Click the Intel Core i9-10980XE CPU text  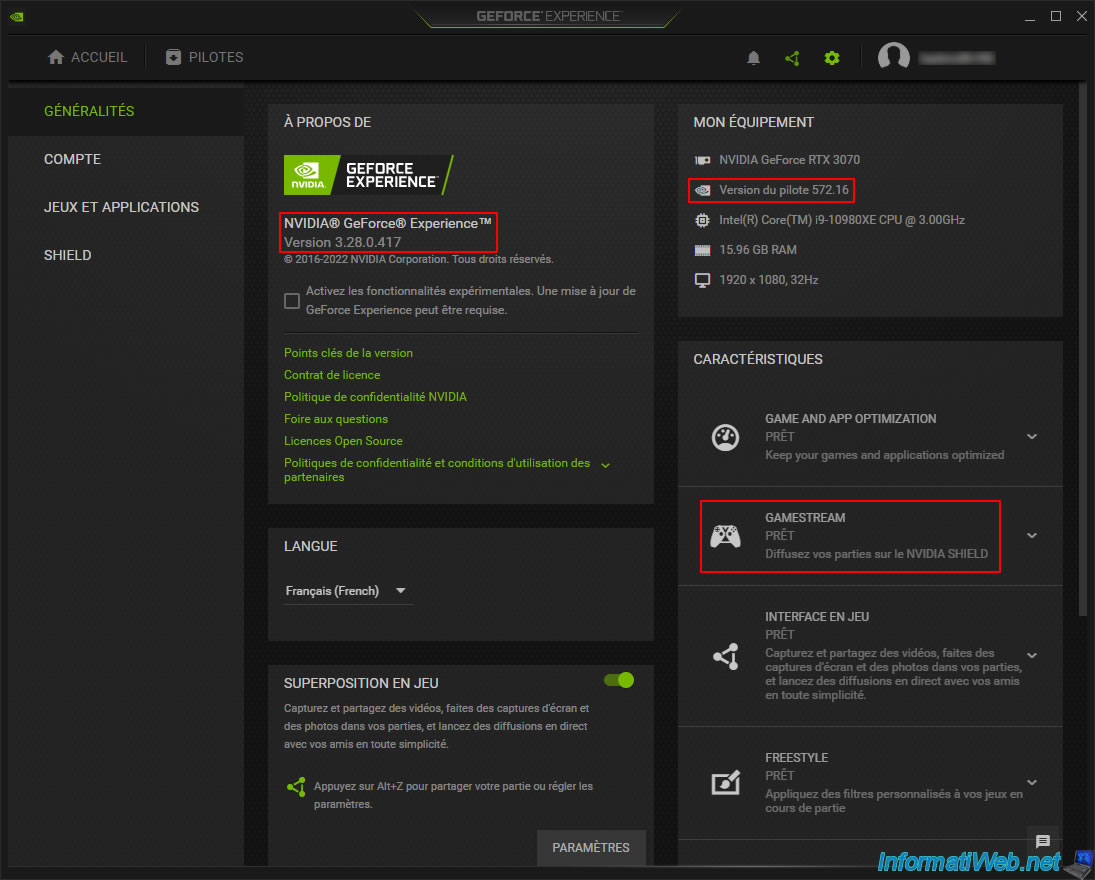(842, 220)
